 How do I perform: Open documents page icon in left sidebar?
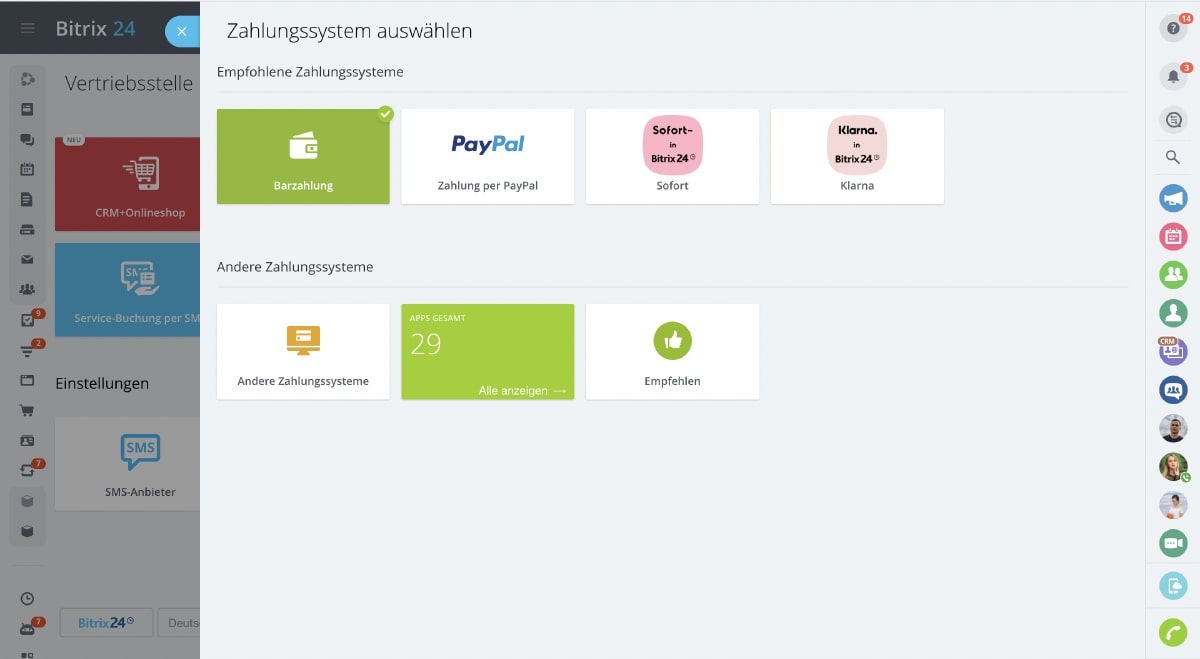(x=28, y=199)
